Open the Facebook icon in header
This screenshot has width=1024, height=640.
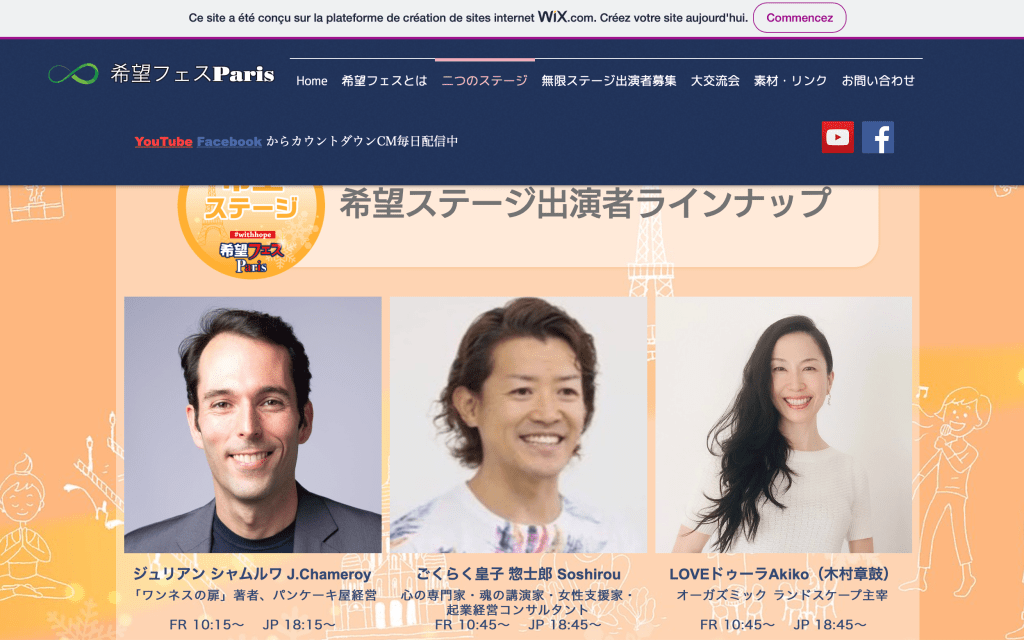(877, 137)
